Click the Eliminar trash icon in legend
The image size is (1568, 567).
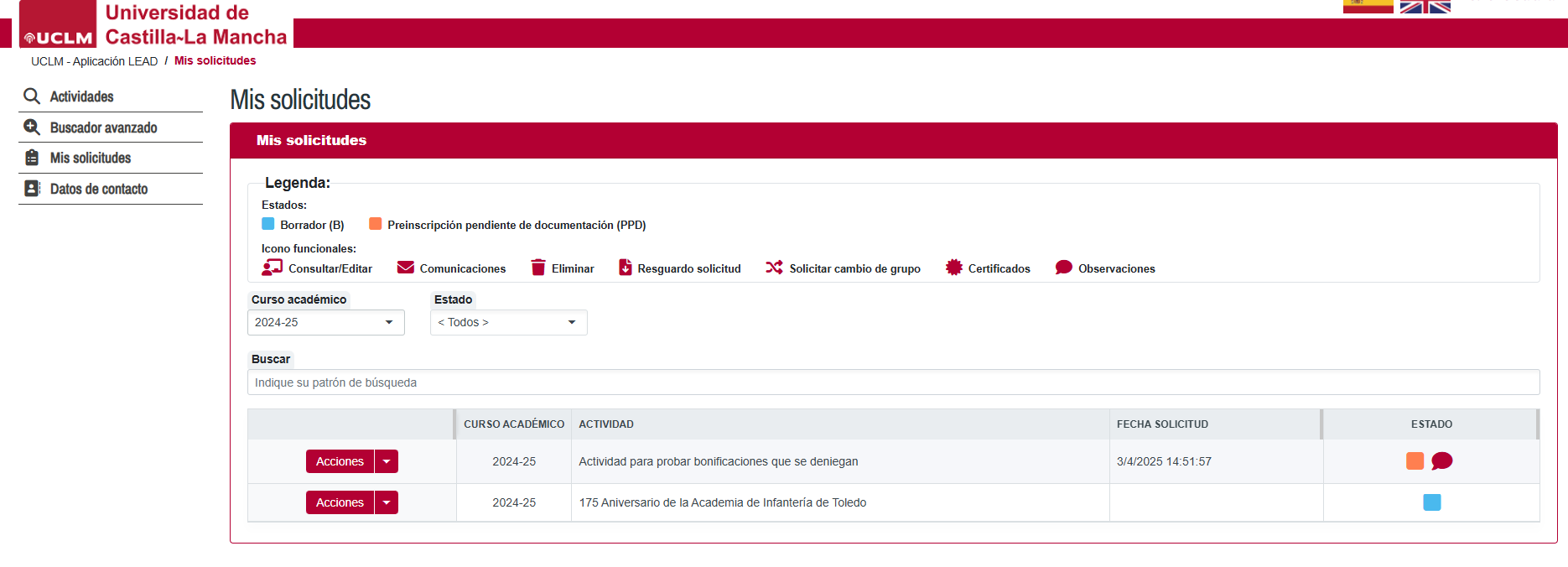[538, 268]
